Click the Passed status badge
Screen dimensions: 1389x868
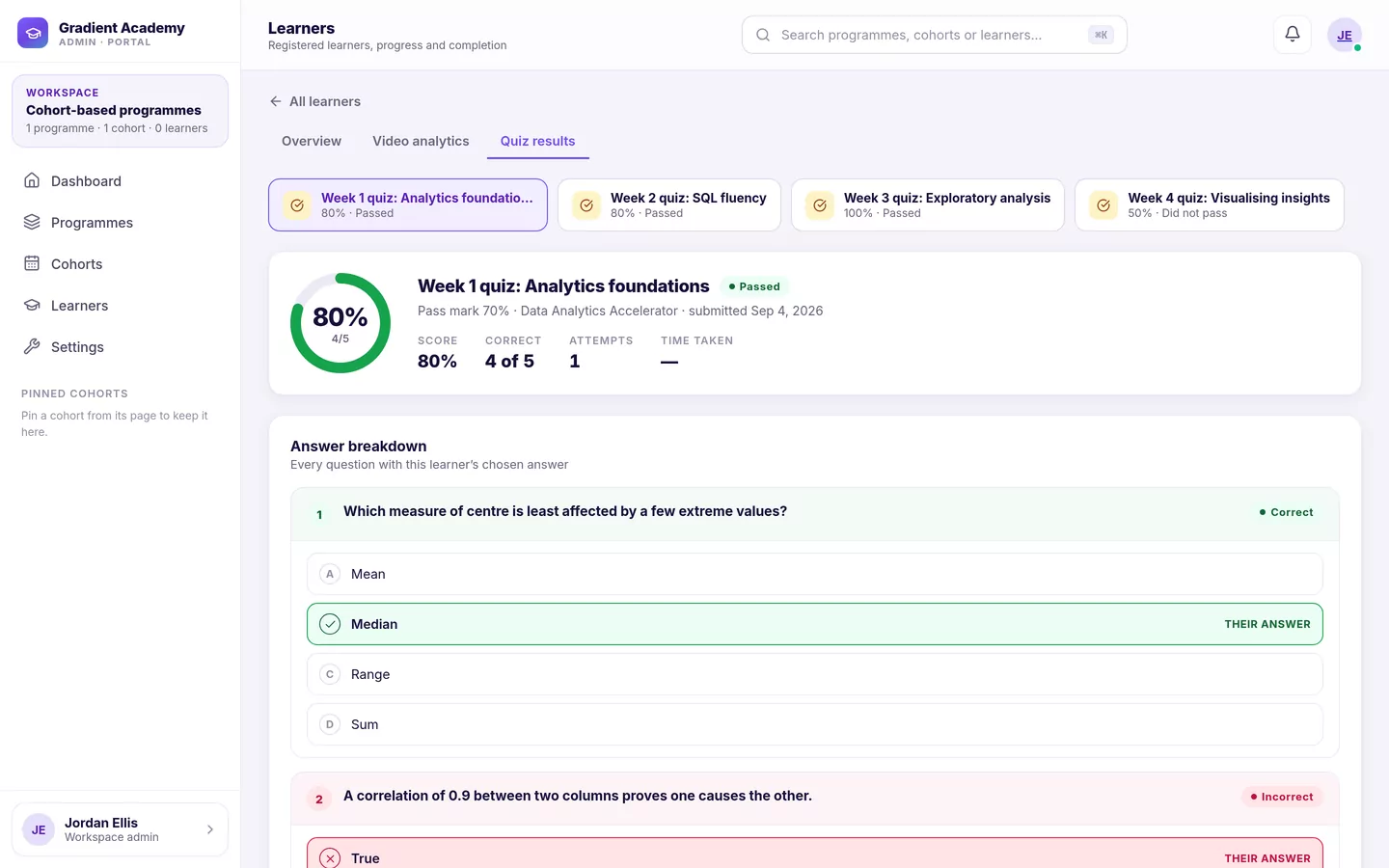754,286
